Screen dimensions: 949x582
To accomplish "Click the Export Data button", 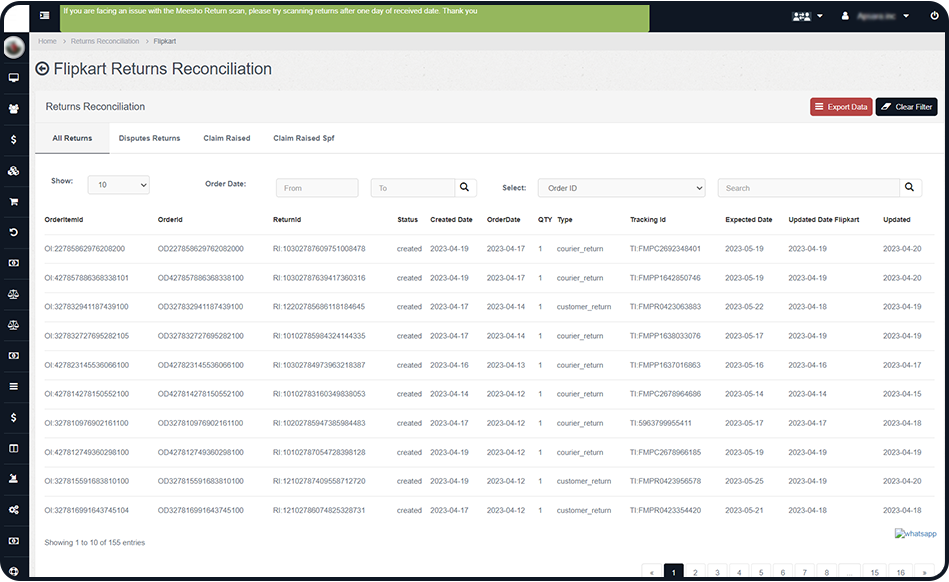I will pyautogui.click(x=841, y=106).
